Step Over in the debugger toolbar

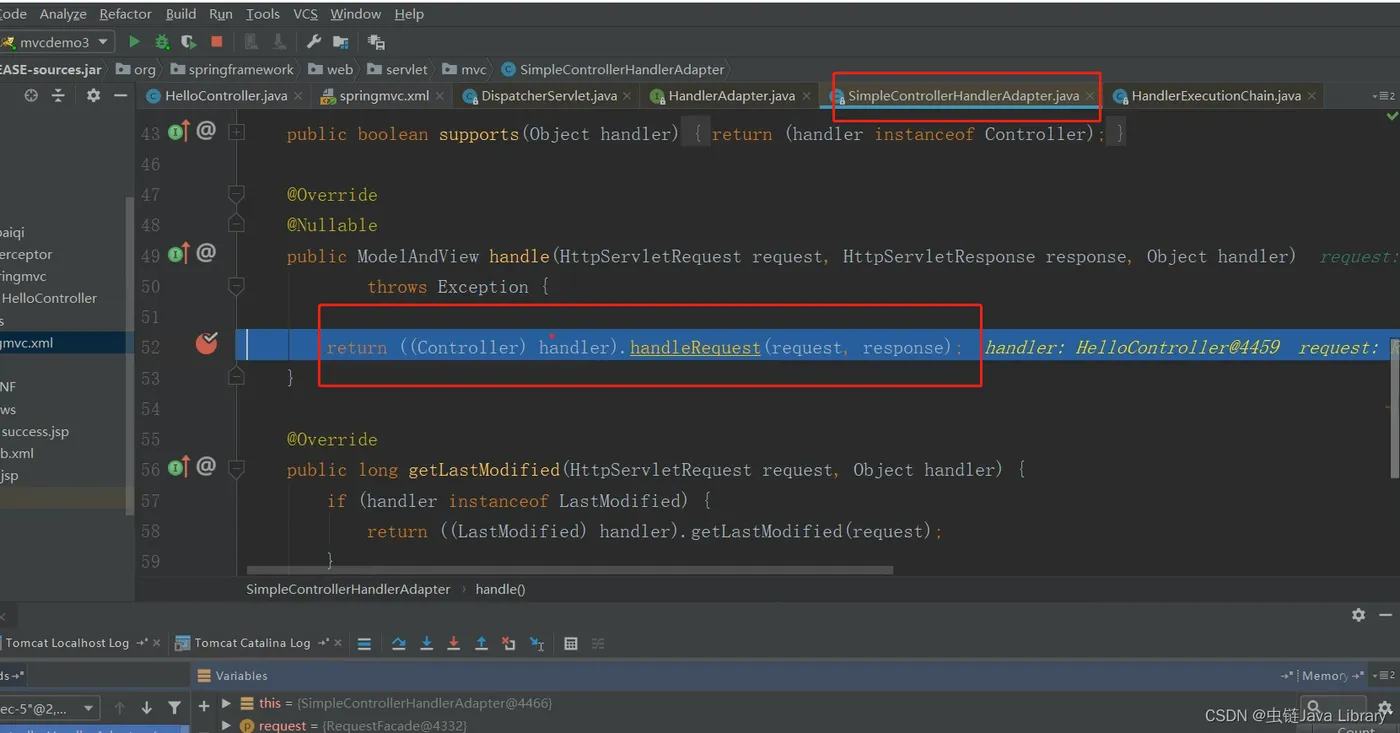pyautogui.click(x=399, y=644)
